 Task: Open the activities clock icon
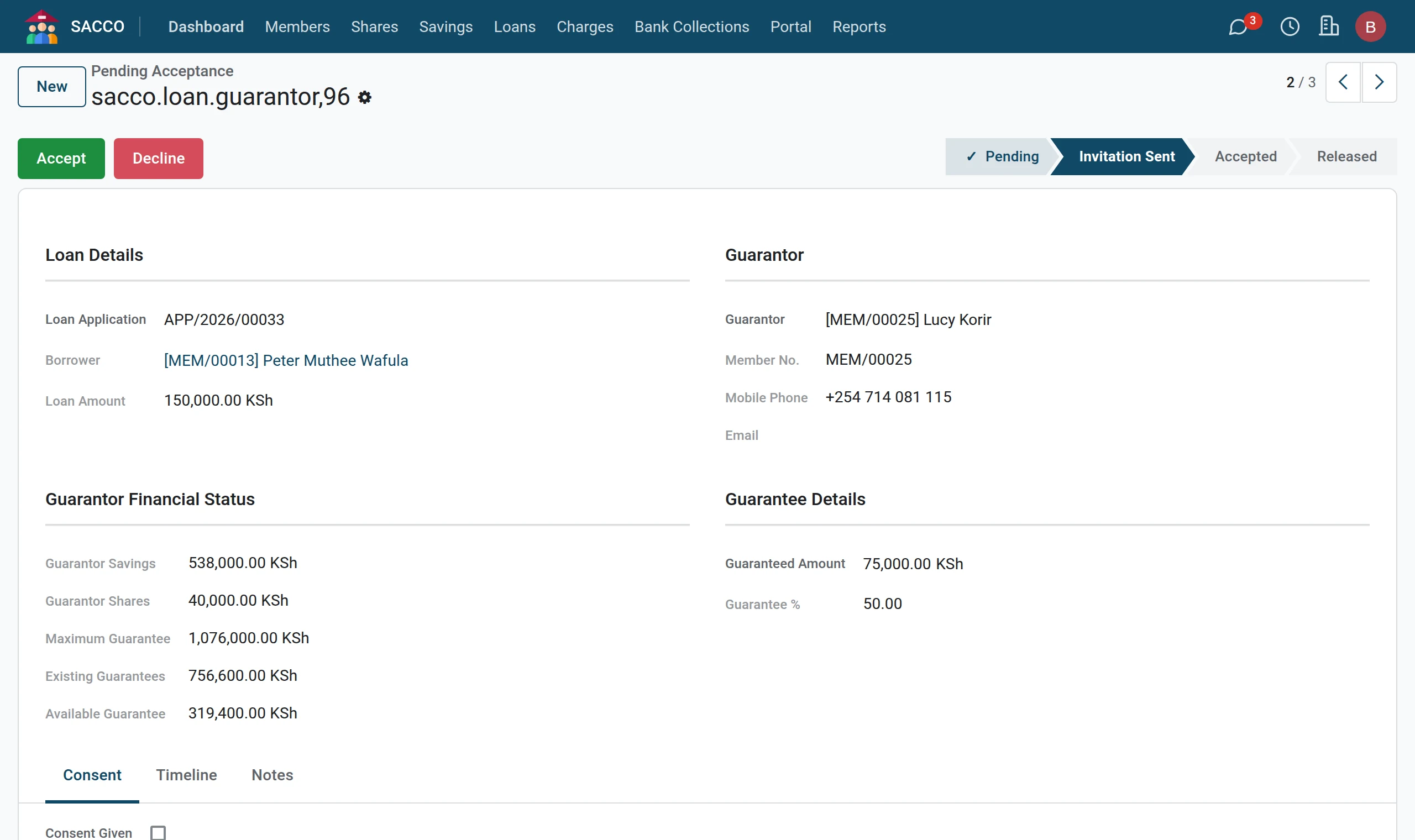1290,27
